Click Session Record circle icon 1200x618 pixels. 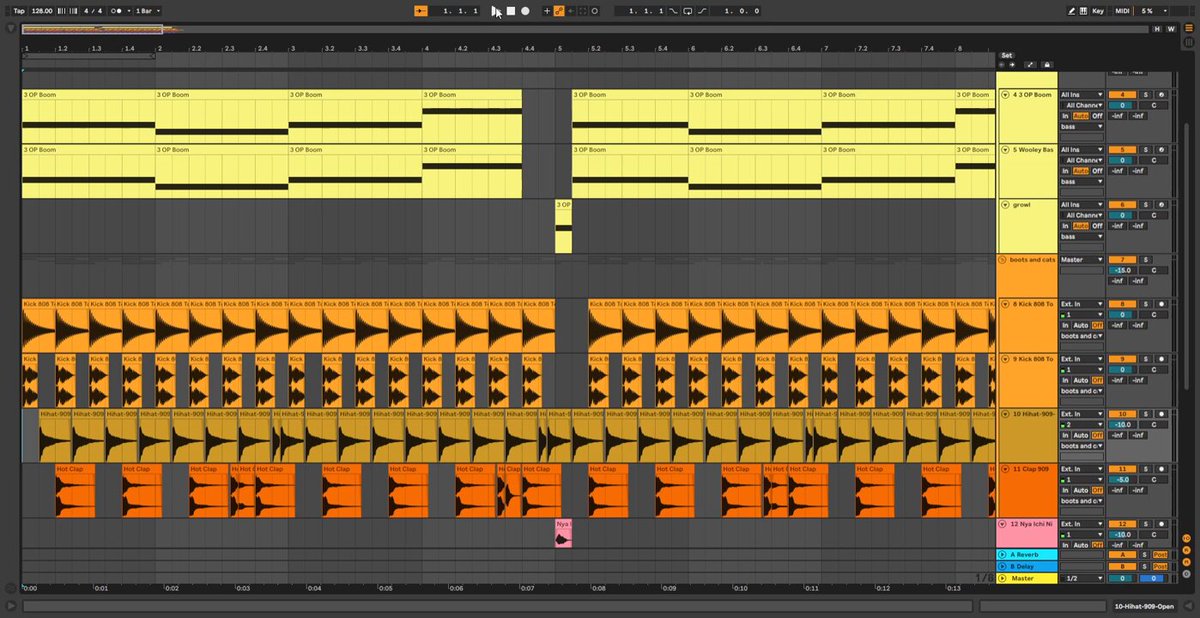click(x=595, y=10)
